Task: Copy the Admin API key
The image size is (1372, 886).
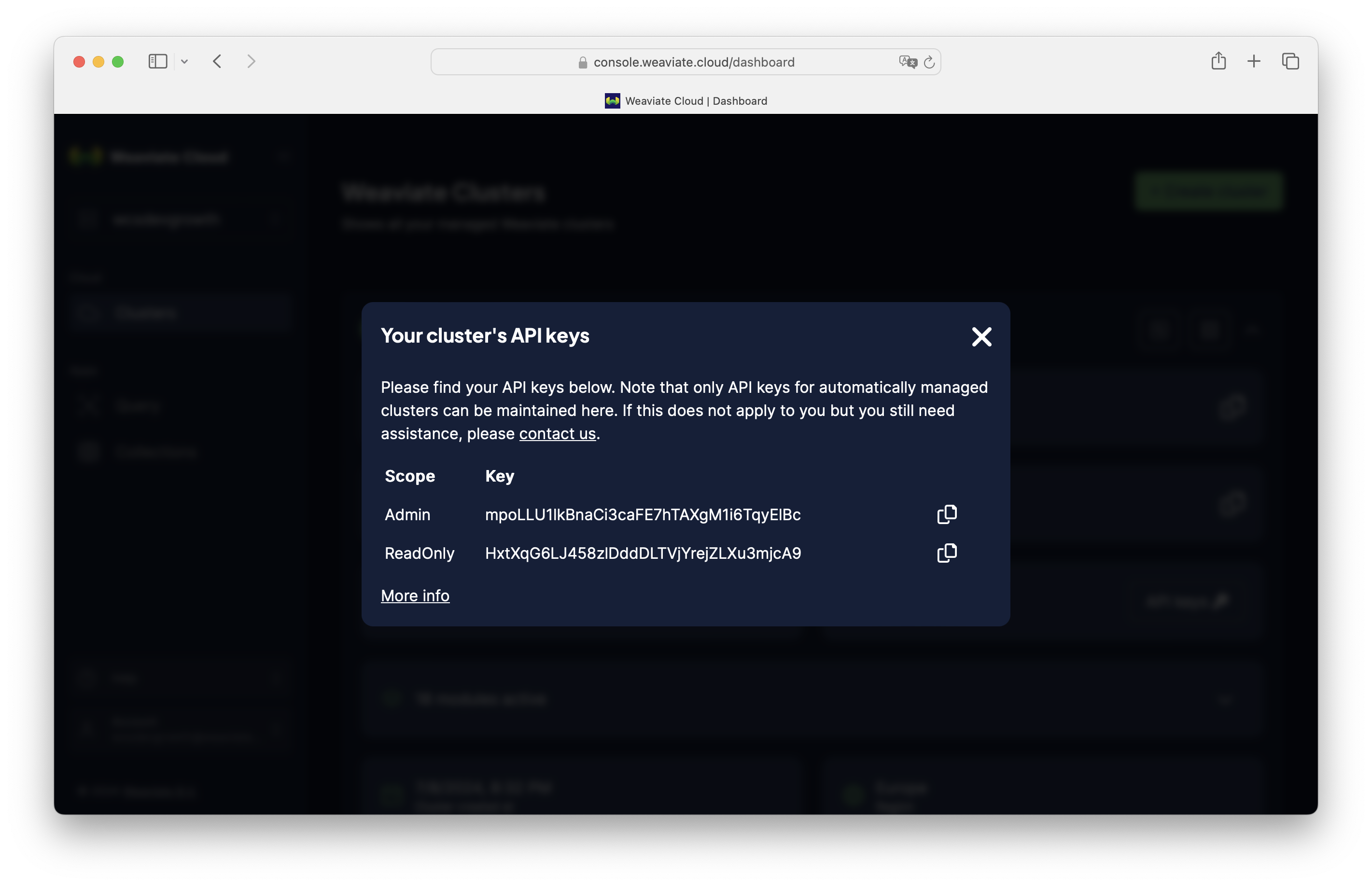Action: click(x=947, y=514)
